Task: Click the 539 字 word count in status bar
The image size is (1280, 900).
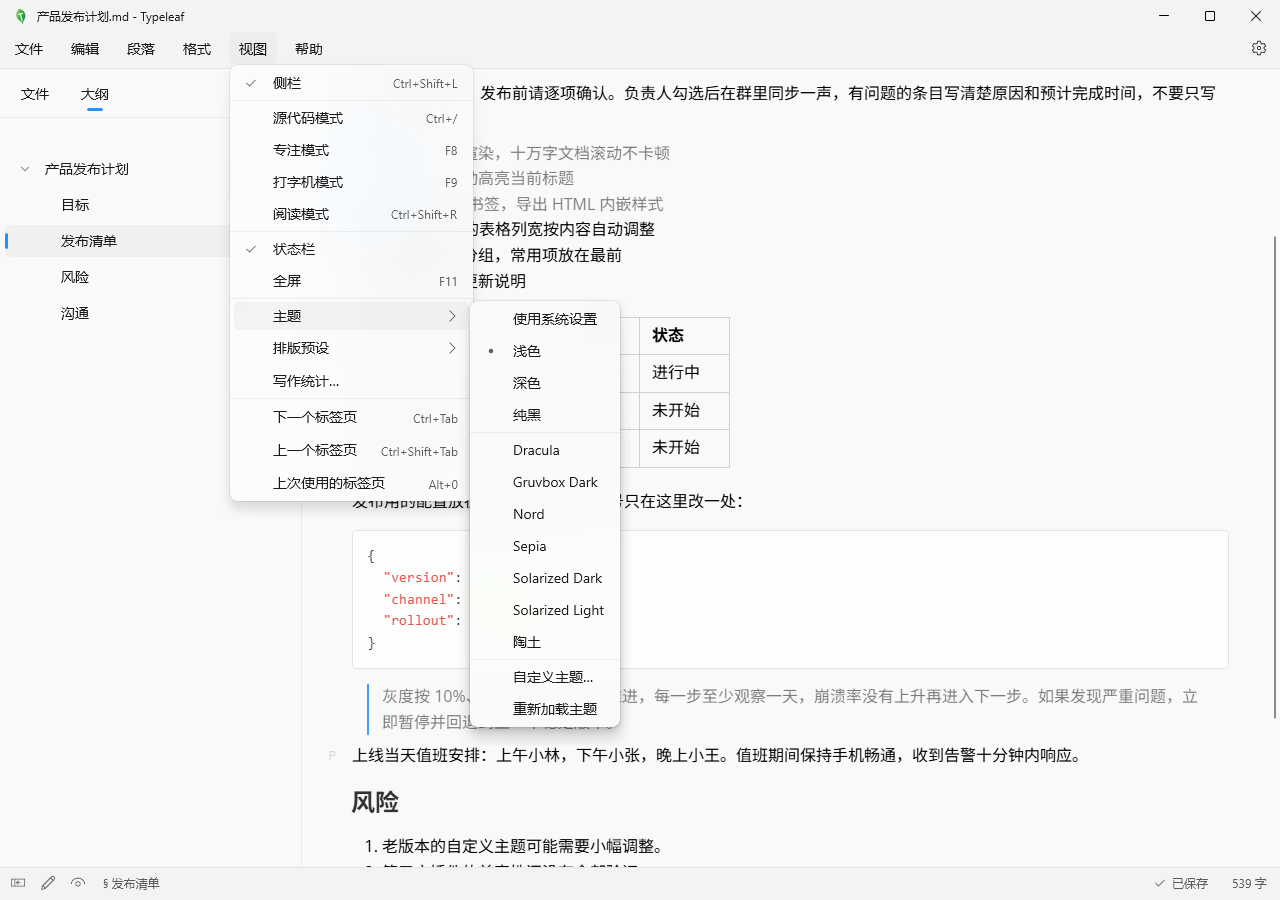Action: (1250, 883)
